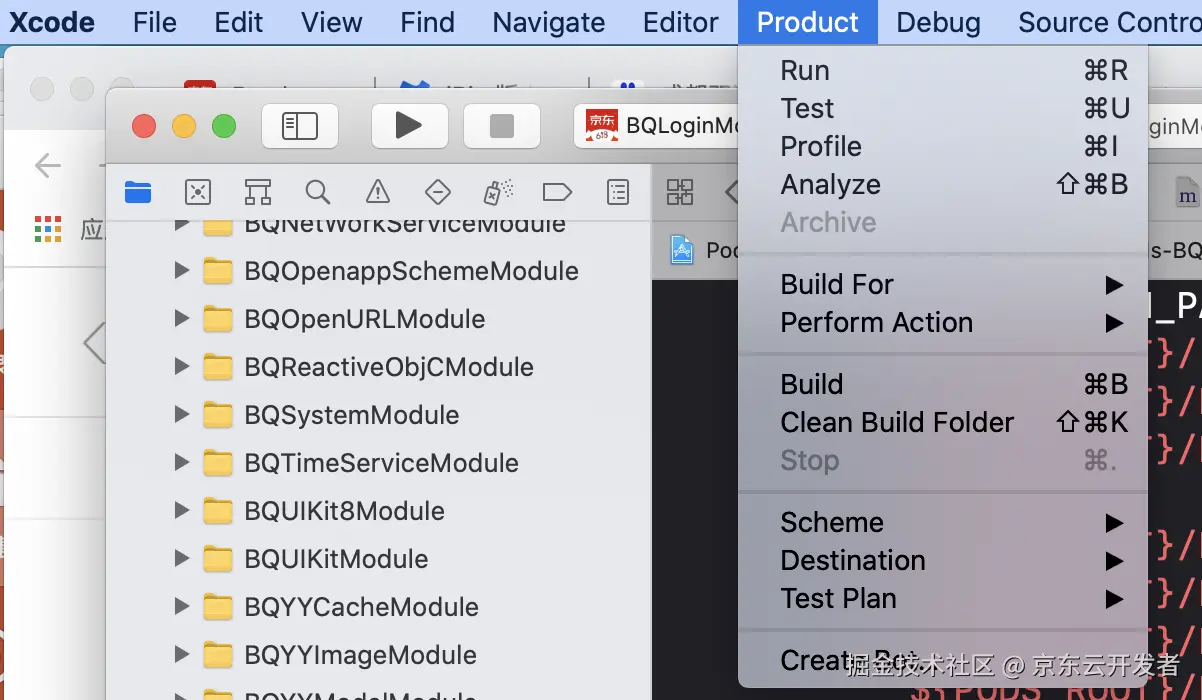Open the Find navigator magnifier icon
The width and height of the screenshot is (1202, 700).
pyautogui.click(x=318, y=192)
